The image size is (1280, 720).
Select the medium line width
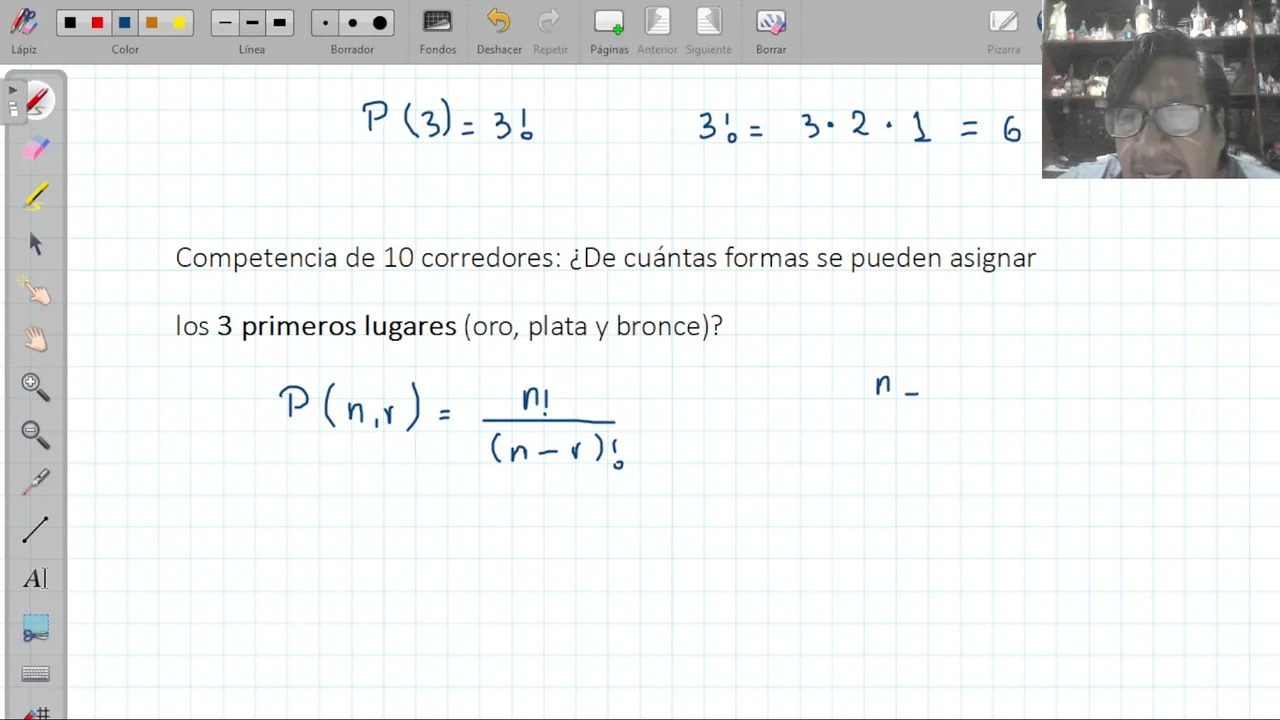click(x=252, y=23)
